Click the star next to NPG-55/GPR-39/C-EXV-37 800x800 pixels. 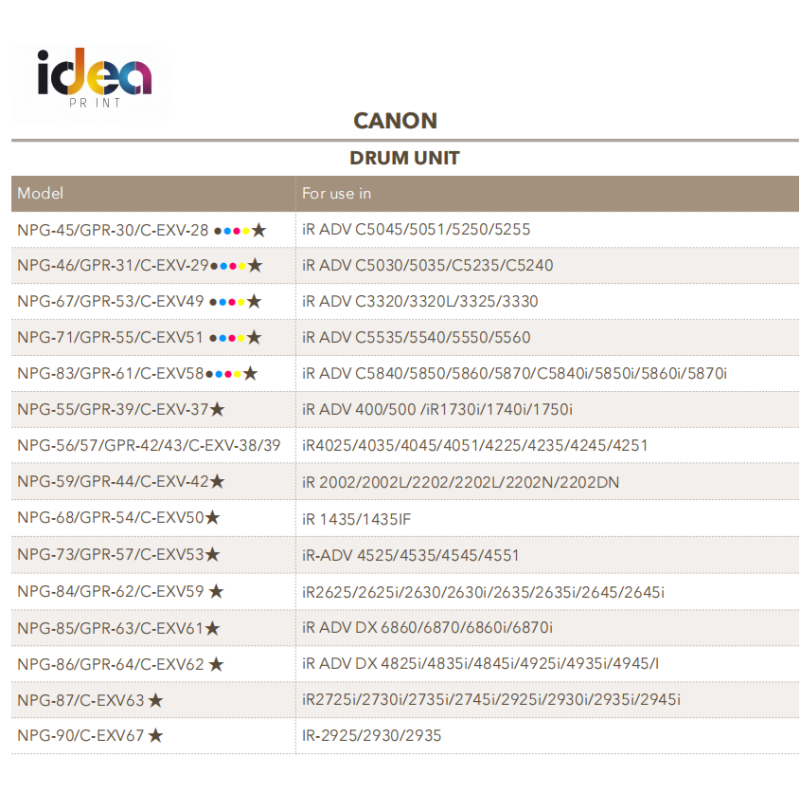[x=218, y=409]
